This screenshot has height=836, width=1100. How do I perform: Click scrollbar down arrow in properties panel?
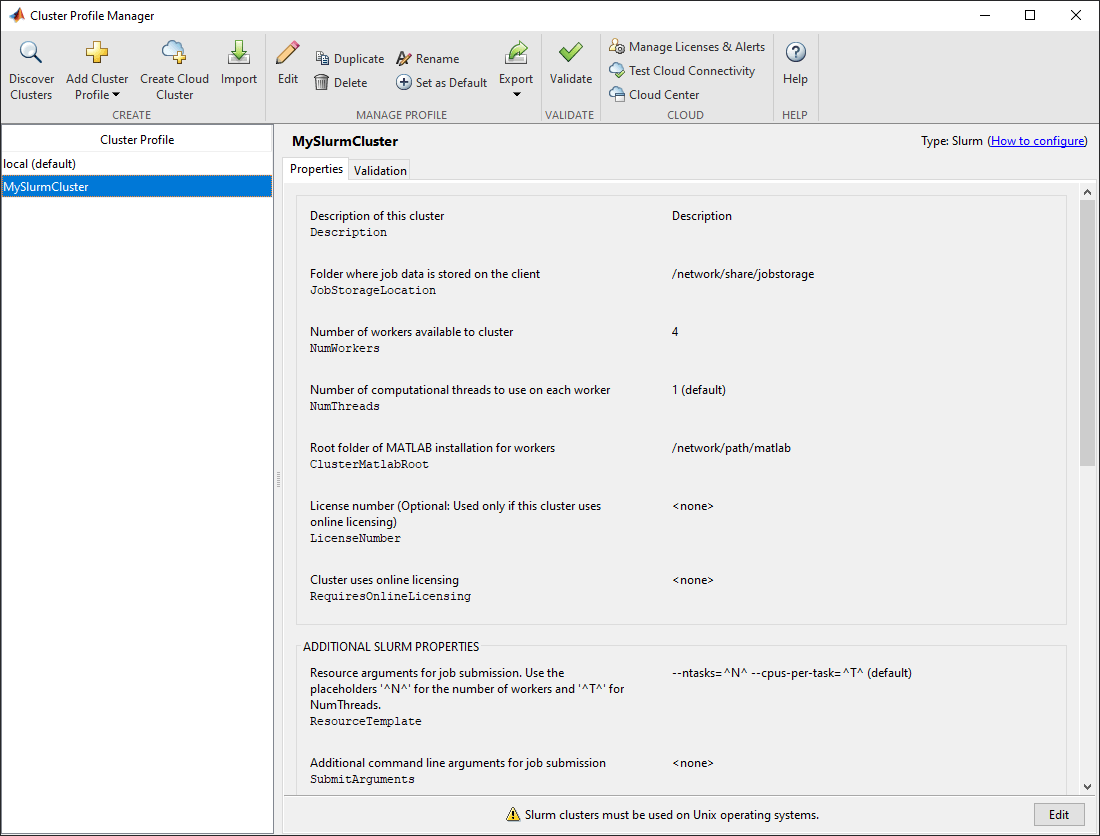coord(1087,787)
